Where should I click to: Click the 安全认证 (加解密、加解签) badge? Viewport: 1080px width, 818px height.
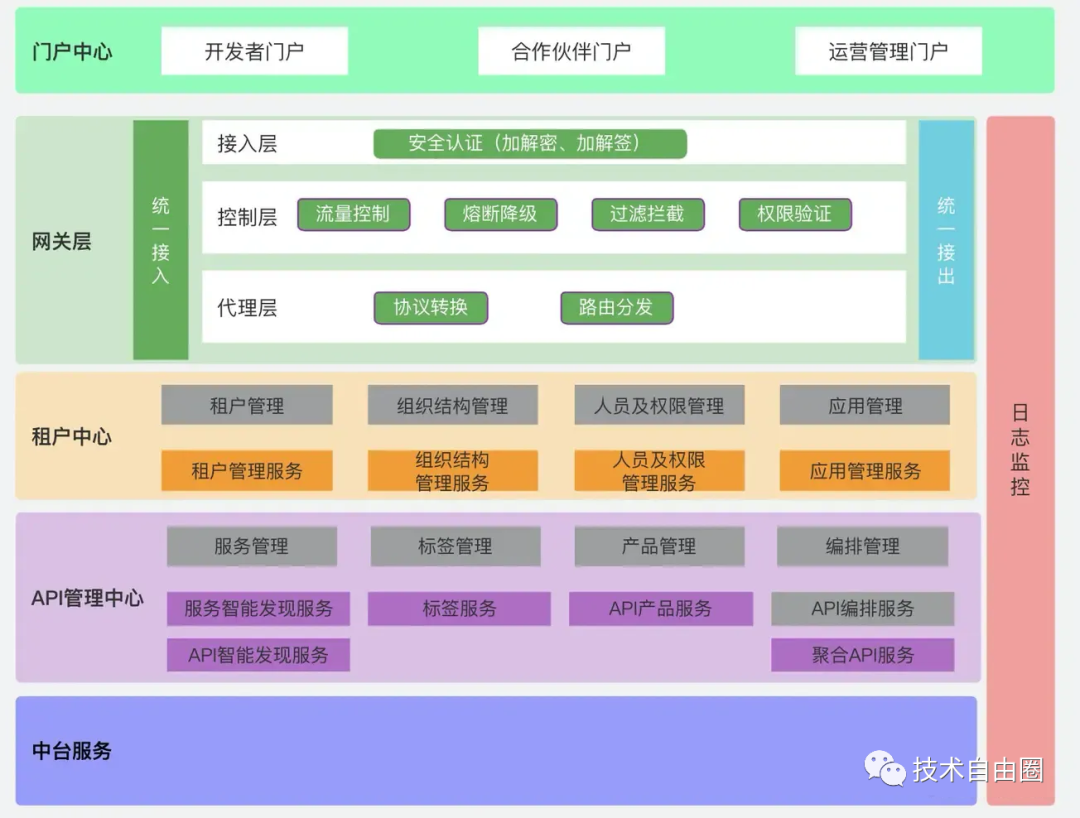(x=530, y=143)
